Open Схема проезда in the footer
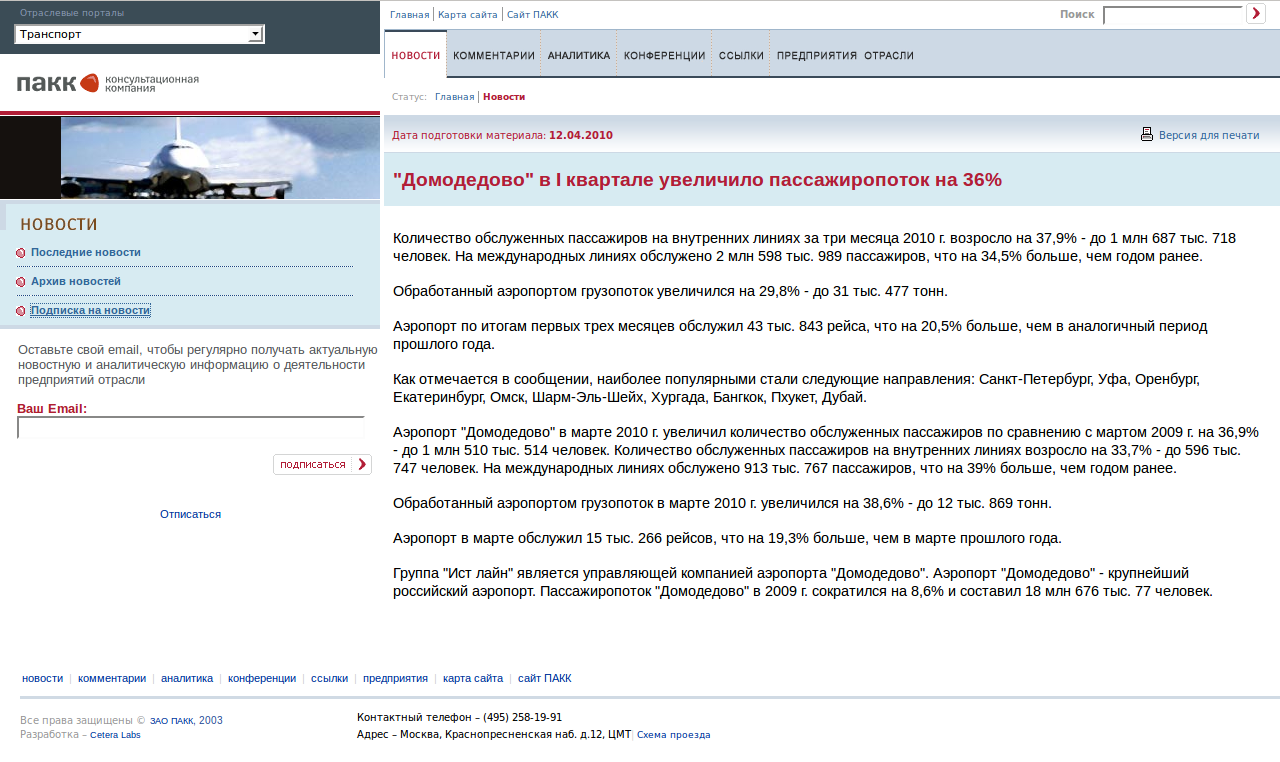This screenshot has height=762, width=1280. pos(673,734)
